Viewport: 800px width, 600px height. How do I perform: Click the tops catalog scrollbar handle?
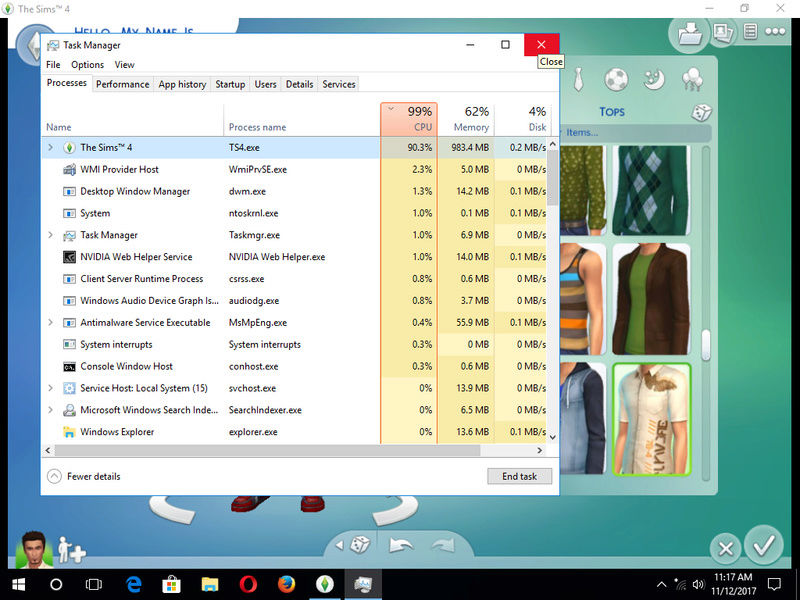706,345
